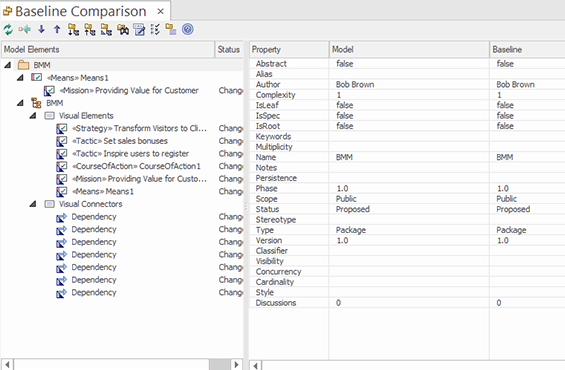Screen dimensions: 565x370
Task: Click the Visual Elements group icon
Action: point(49,116)
